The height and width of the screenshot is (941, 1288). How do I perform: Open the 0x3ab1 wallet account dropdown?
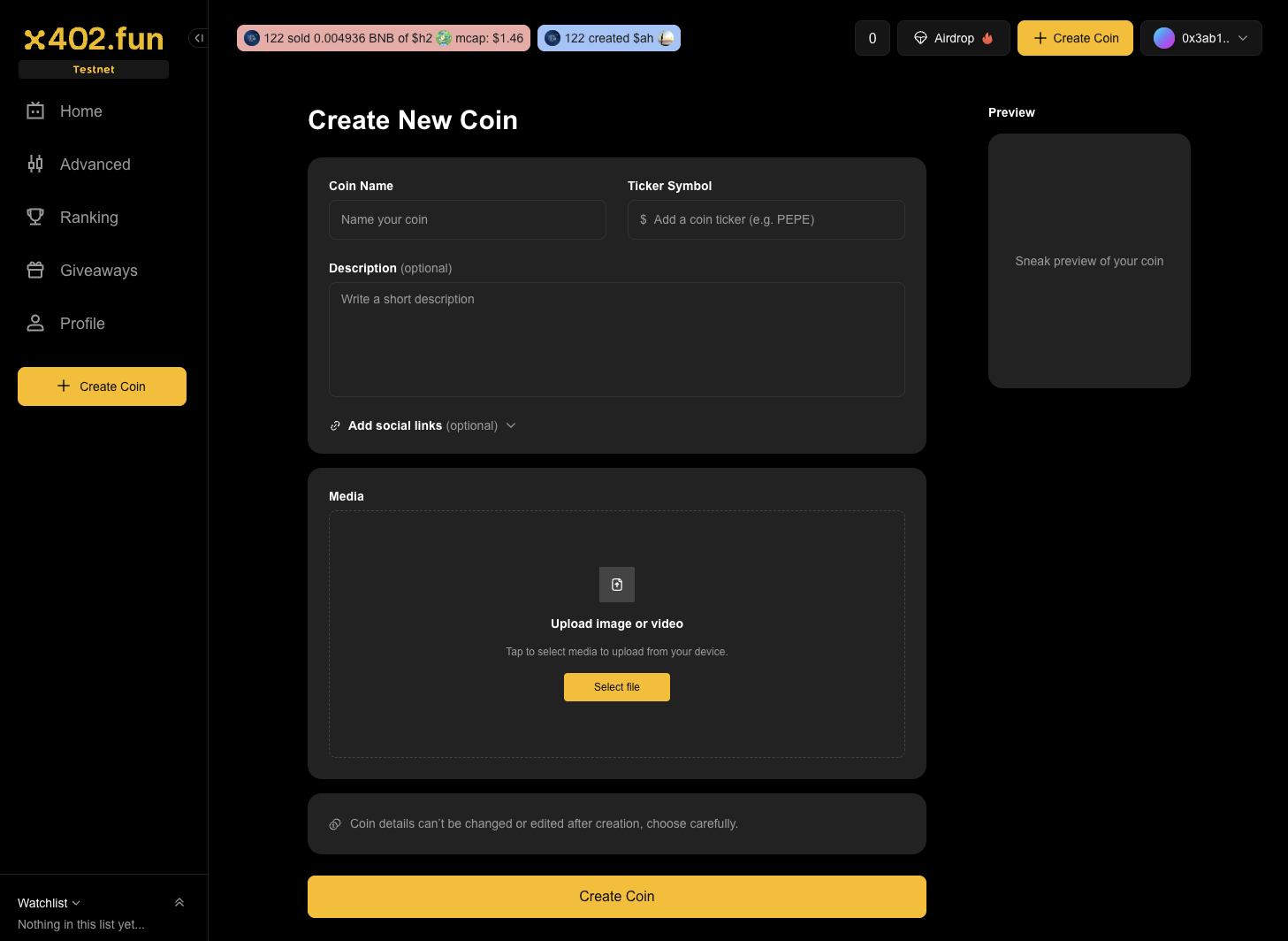pyautogui.click(x=1200, y=38)
